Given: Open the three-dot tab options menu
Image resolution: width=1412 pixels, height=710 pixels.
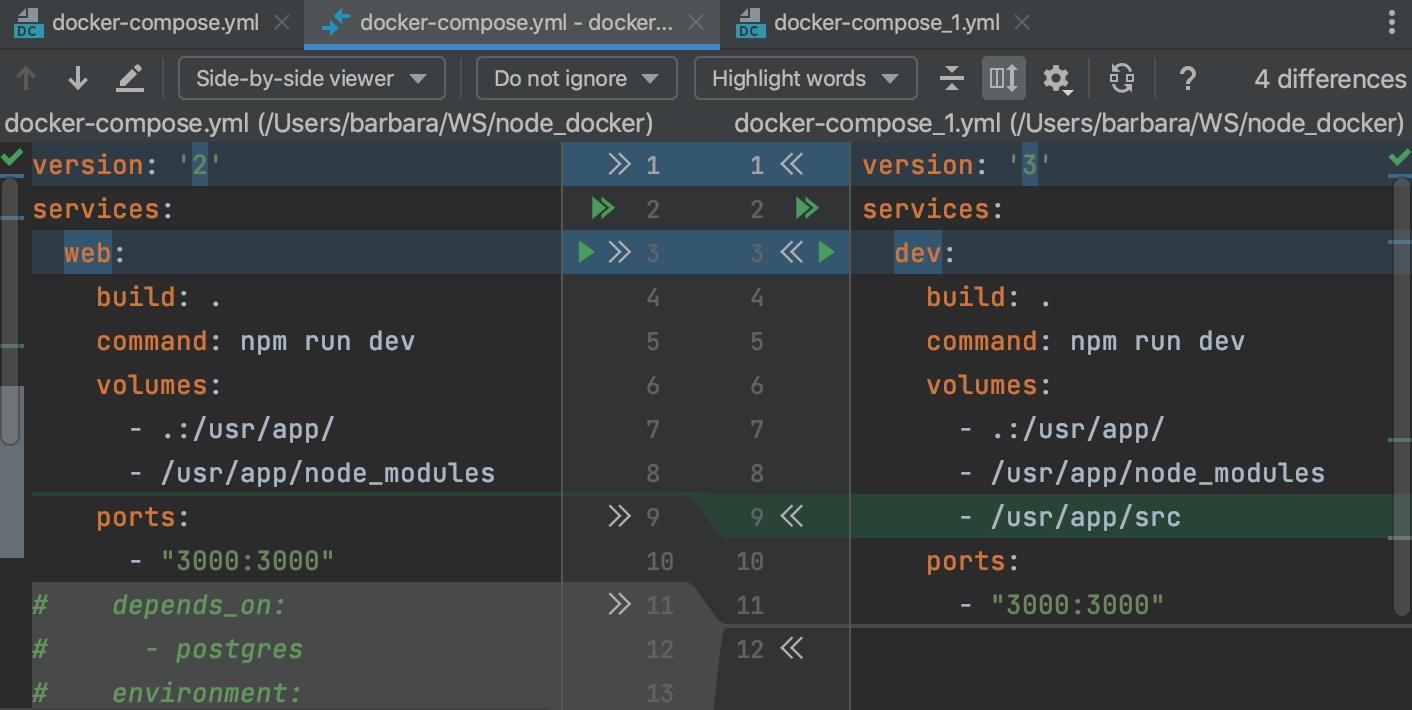Looking at the screenshot, I should point(1392,23).
